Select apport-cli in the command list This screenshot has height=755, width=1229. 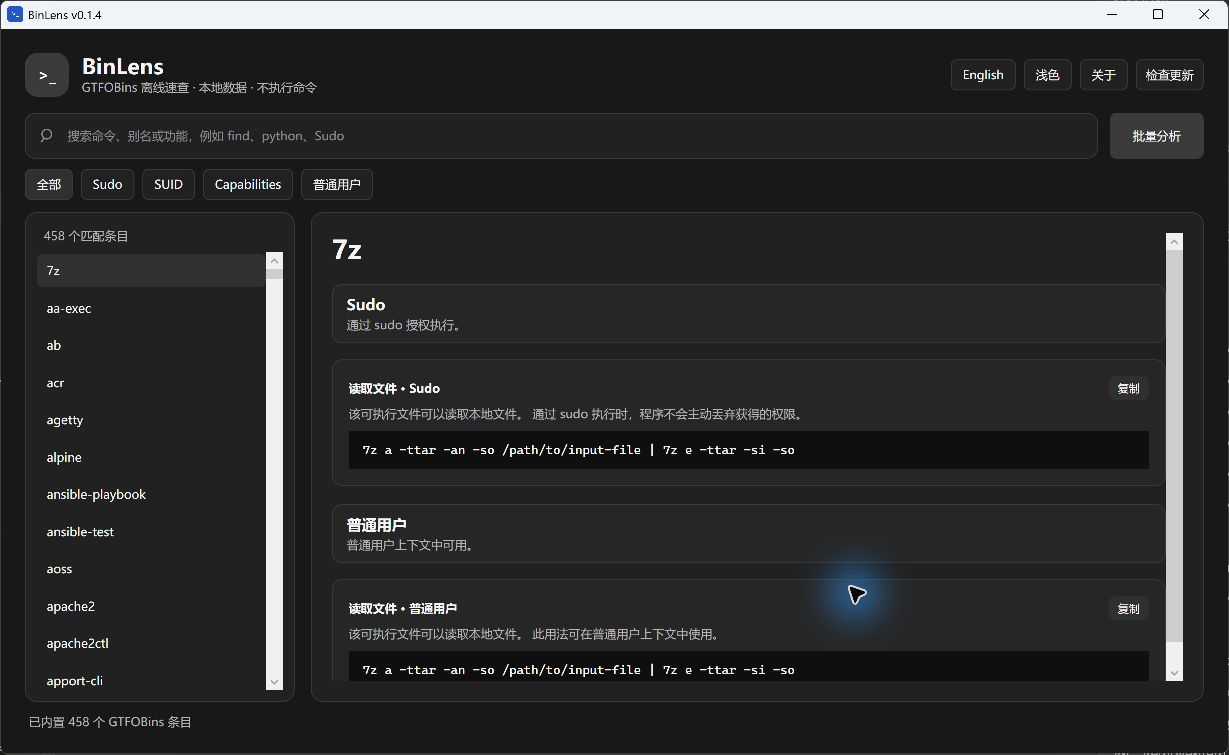point(151,681)
